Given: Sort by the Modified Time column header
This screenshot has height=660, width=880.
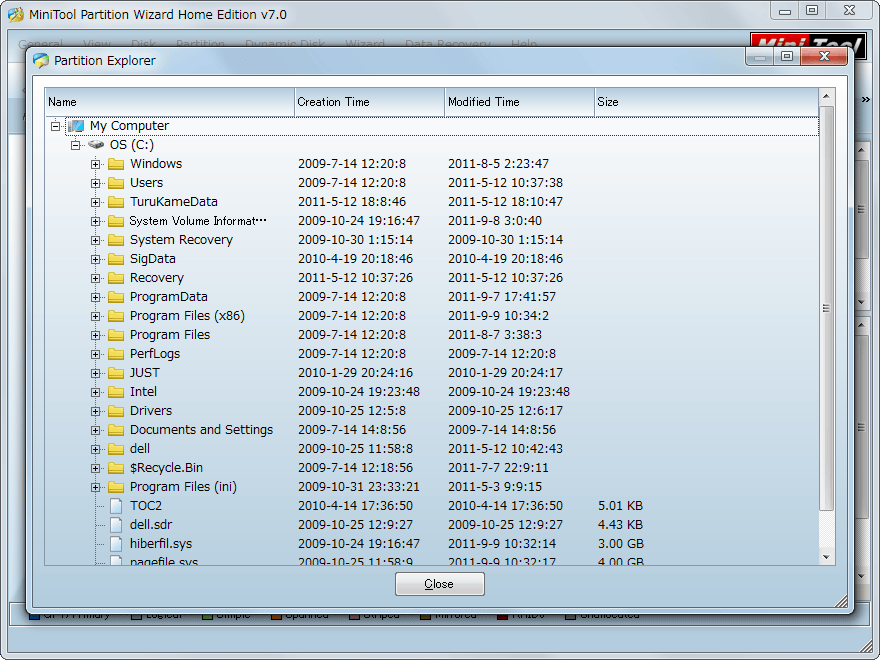Looking at the screenshot, I should click(x=520, y=102).
